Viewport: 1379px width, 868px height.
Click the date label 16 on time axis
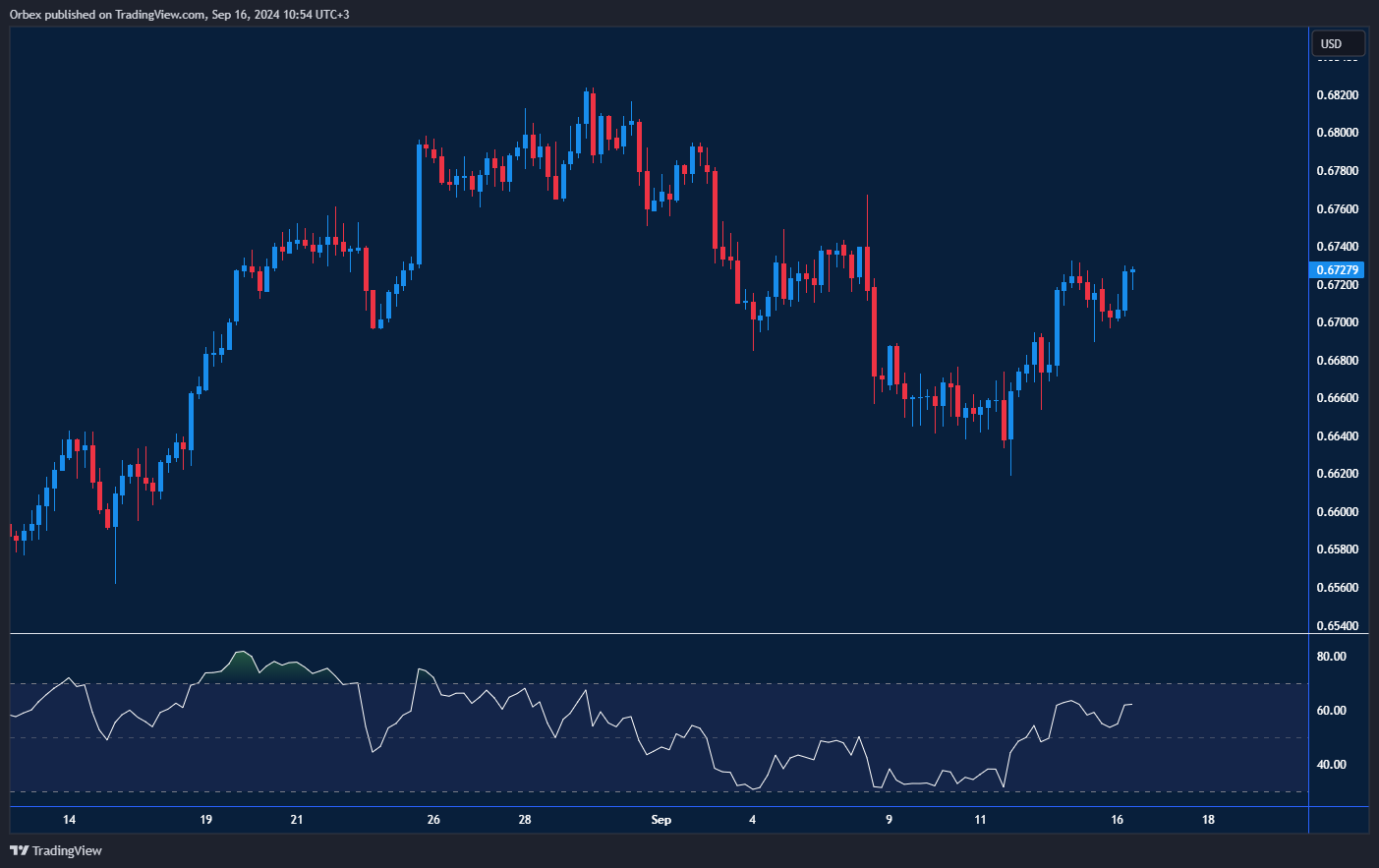tap(1117, 820)
